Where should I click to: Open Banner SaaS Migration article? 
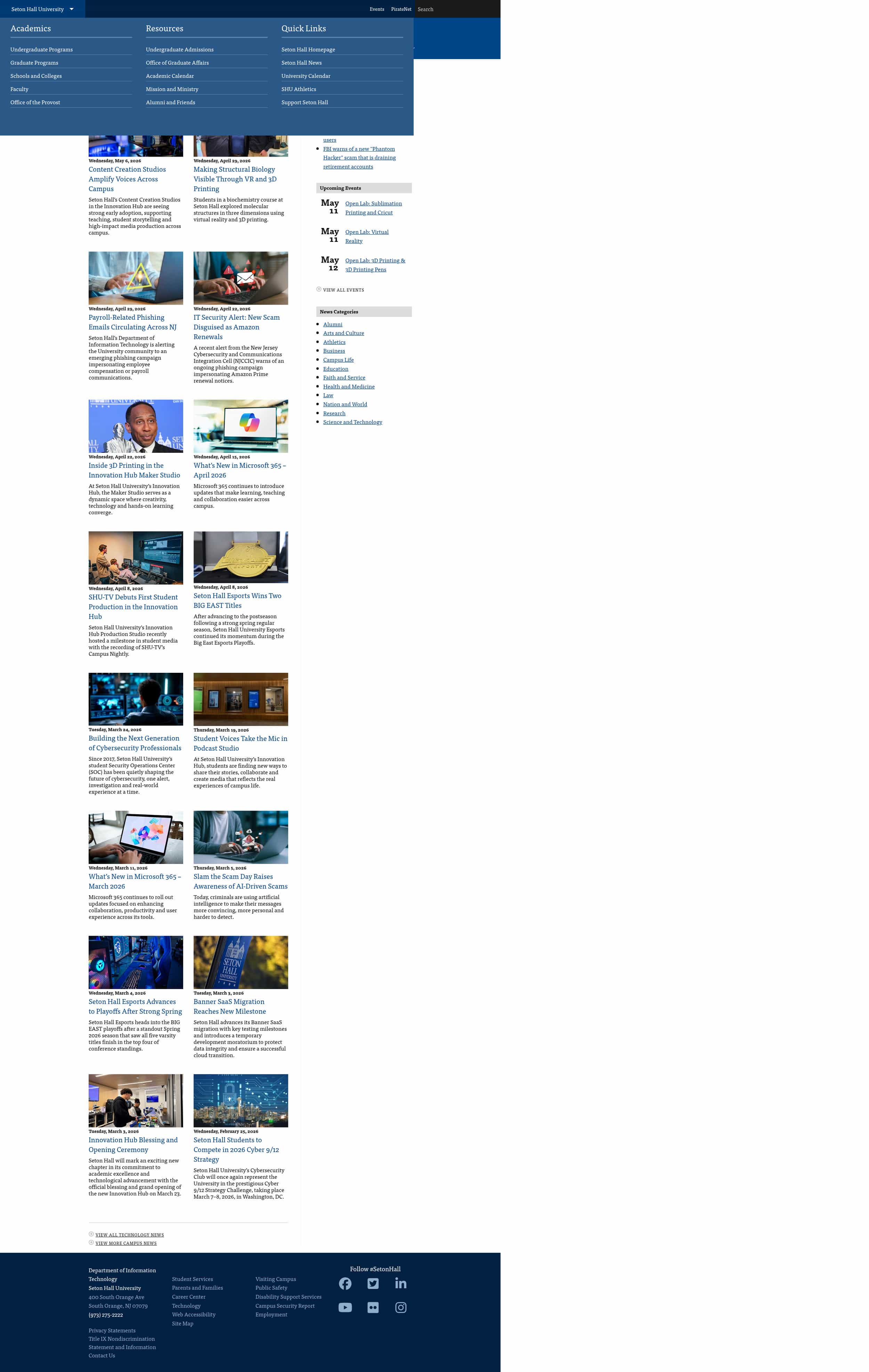coord(229,1006)
